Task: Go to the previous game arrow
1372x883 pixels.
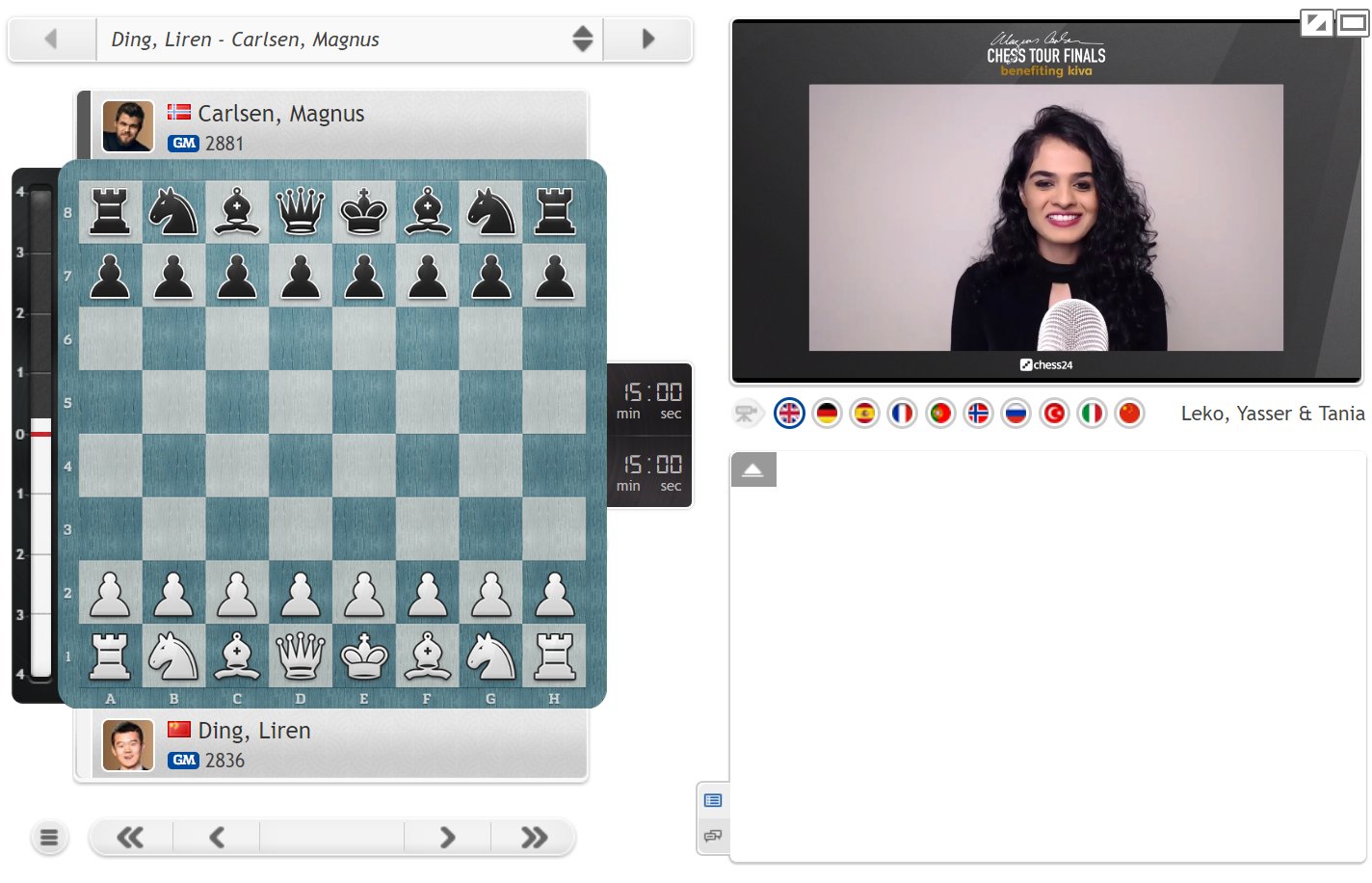Action: tap(52, 40)
